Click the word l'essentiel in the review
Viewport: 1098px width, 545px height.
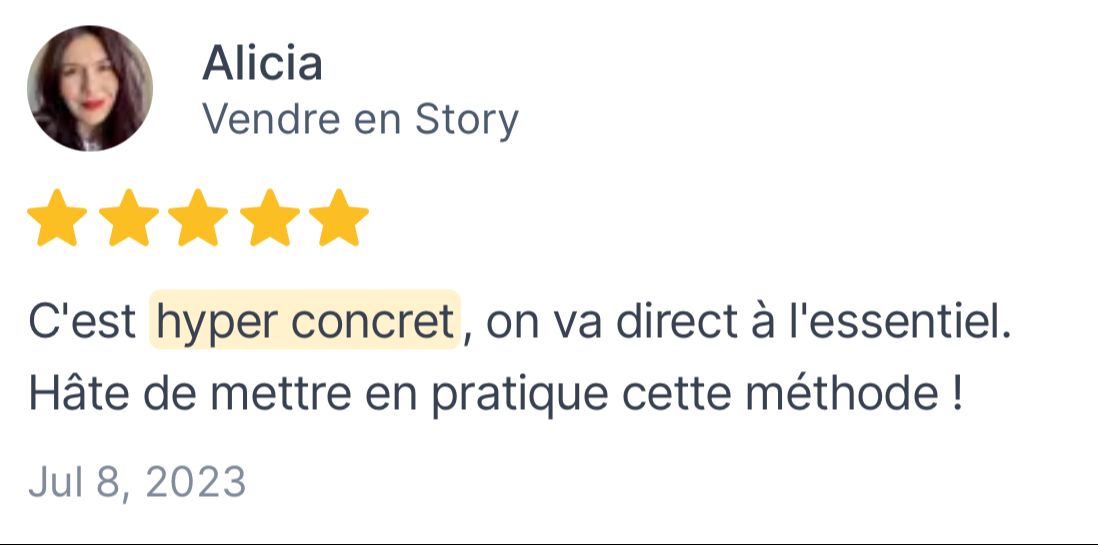pos(901,322)
